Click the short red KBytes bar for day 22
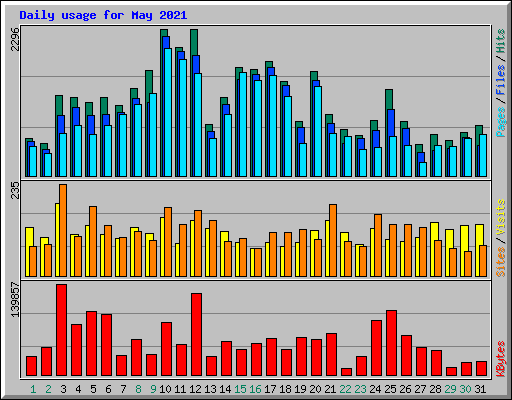 346,372
